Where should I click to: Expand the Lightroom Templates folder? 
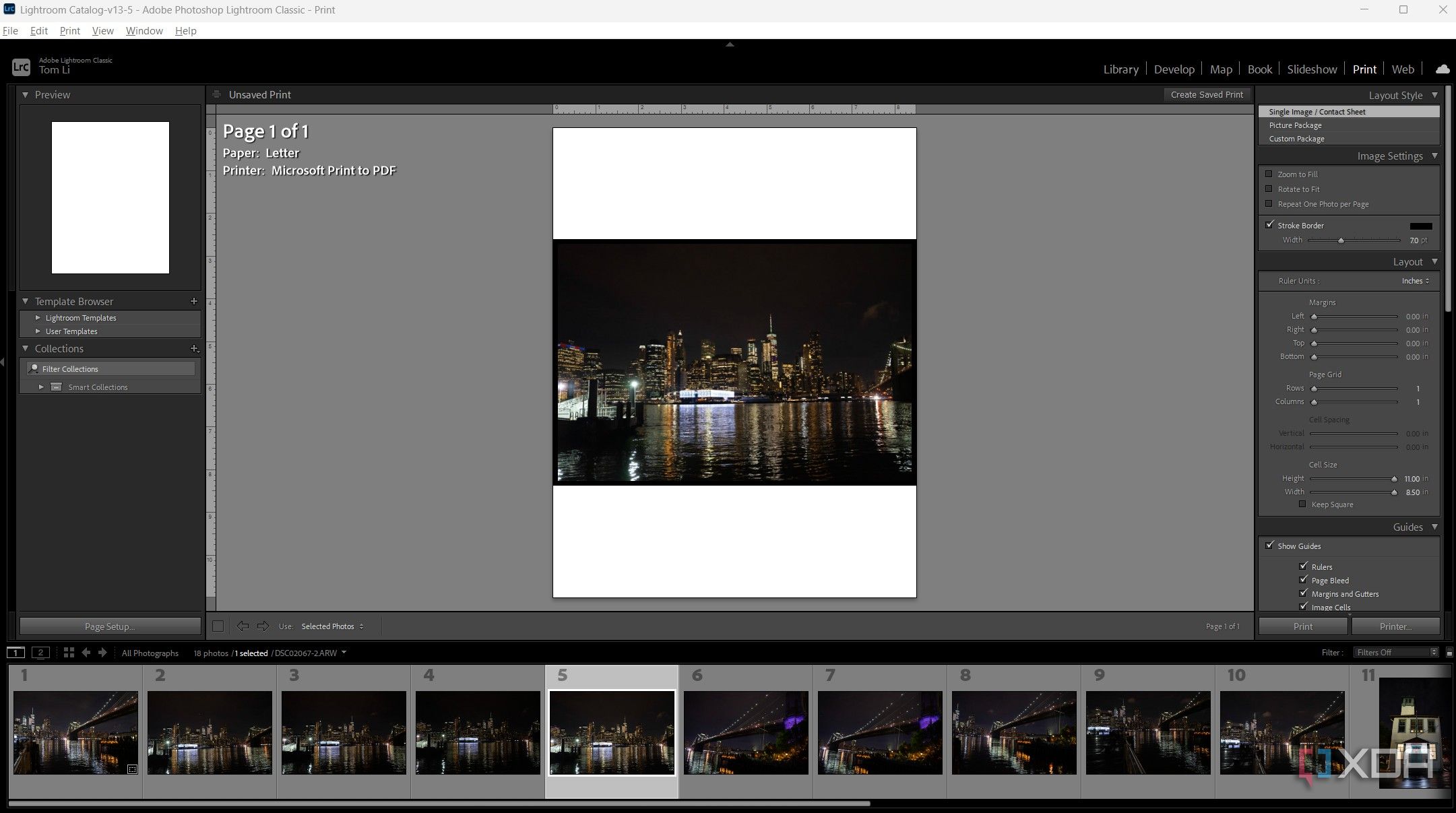pos(38,317)
